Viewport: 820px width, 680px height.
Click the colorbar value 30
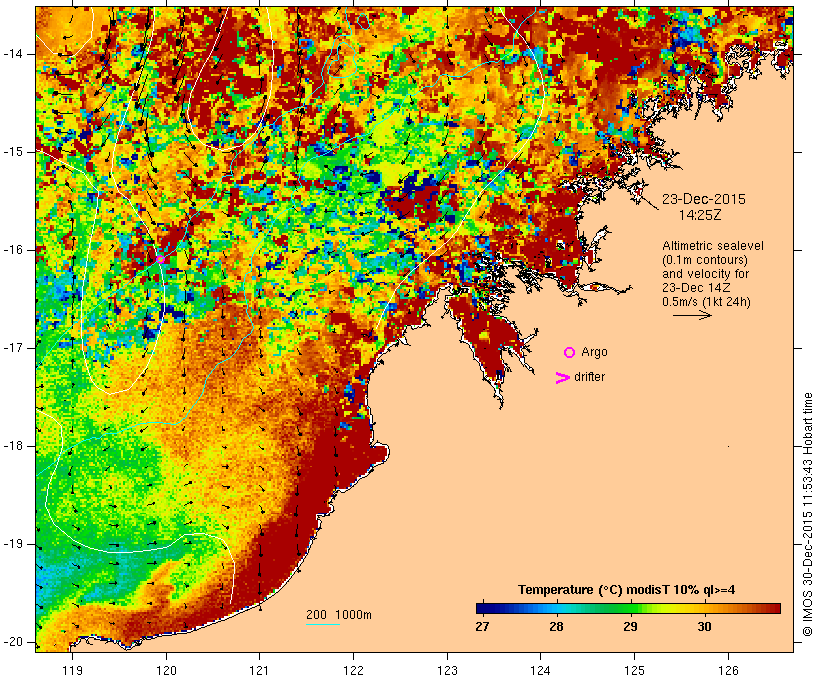(x=704, y=627)
